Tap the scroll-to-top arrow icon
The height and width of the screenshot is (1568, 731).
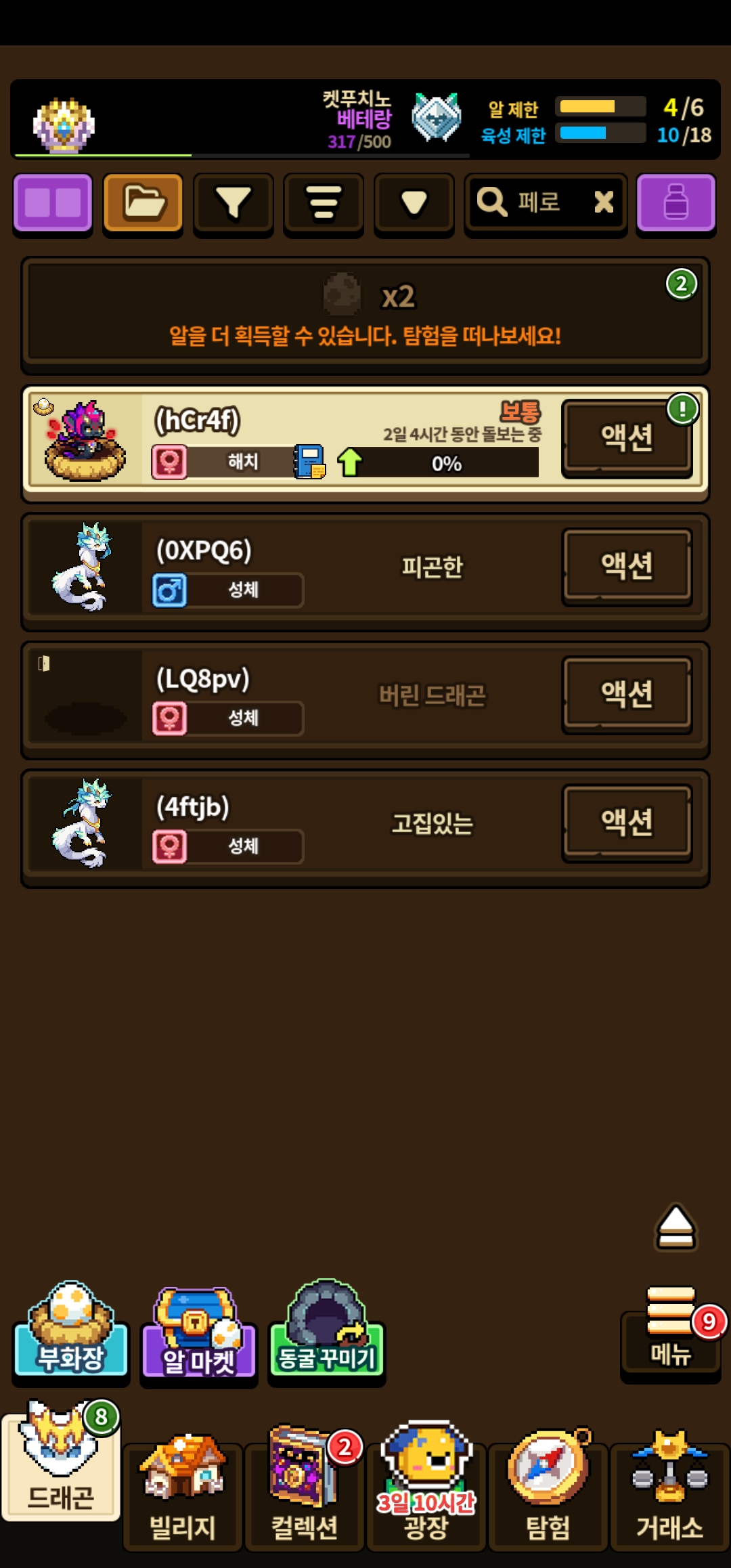[675, 1227]
